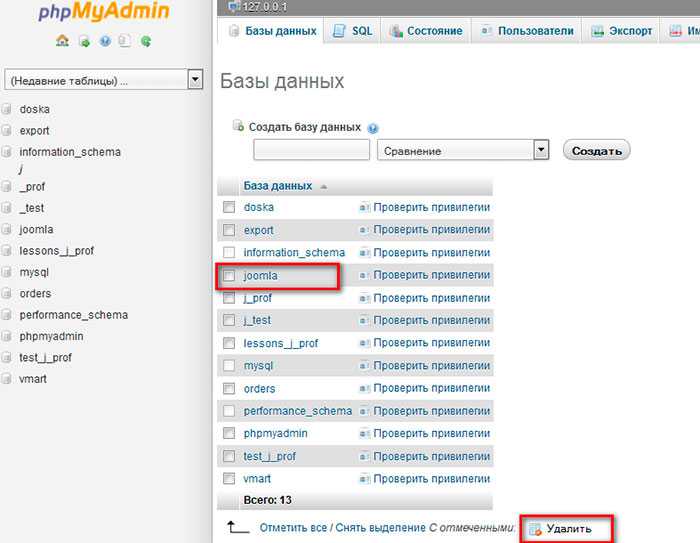Open the test_j_prof database link in the table
Image resolution: width=700 pixels, height=543 pixels.
[x=269, y=456]
